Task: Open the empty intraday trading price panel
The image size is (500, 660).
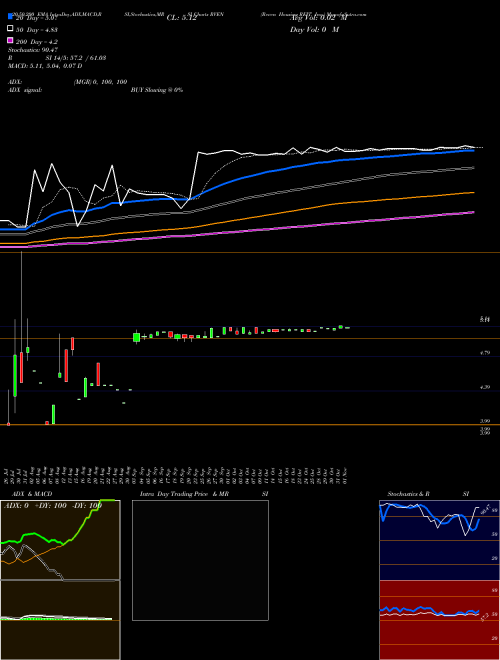Action: click(200, 560)
